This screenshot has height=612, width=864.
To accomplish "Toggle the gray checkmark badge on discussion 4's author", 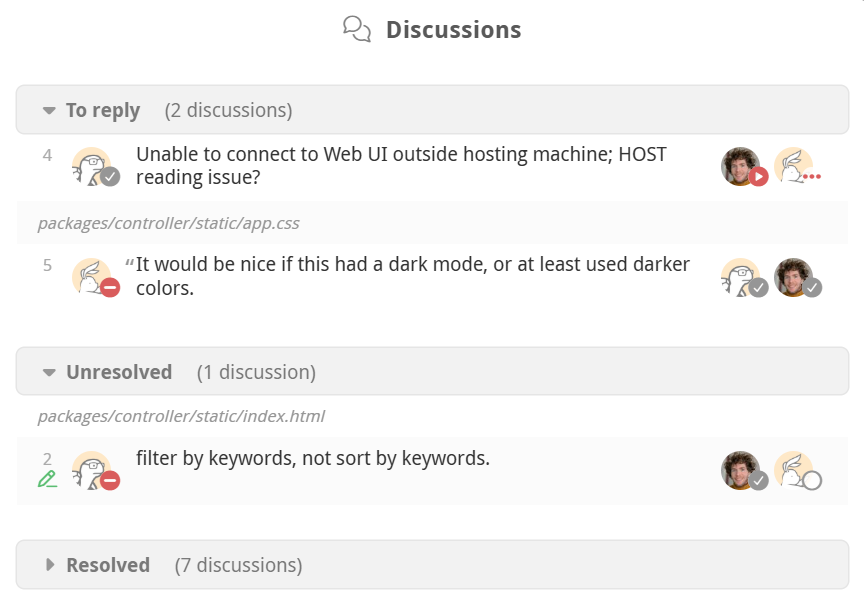I will [110, 177].
